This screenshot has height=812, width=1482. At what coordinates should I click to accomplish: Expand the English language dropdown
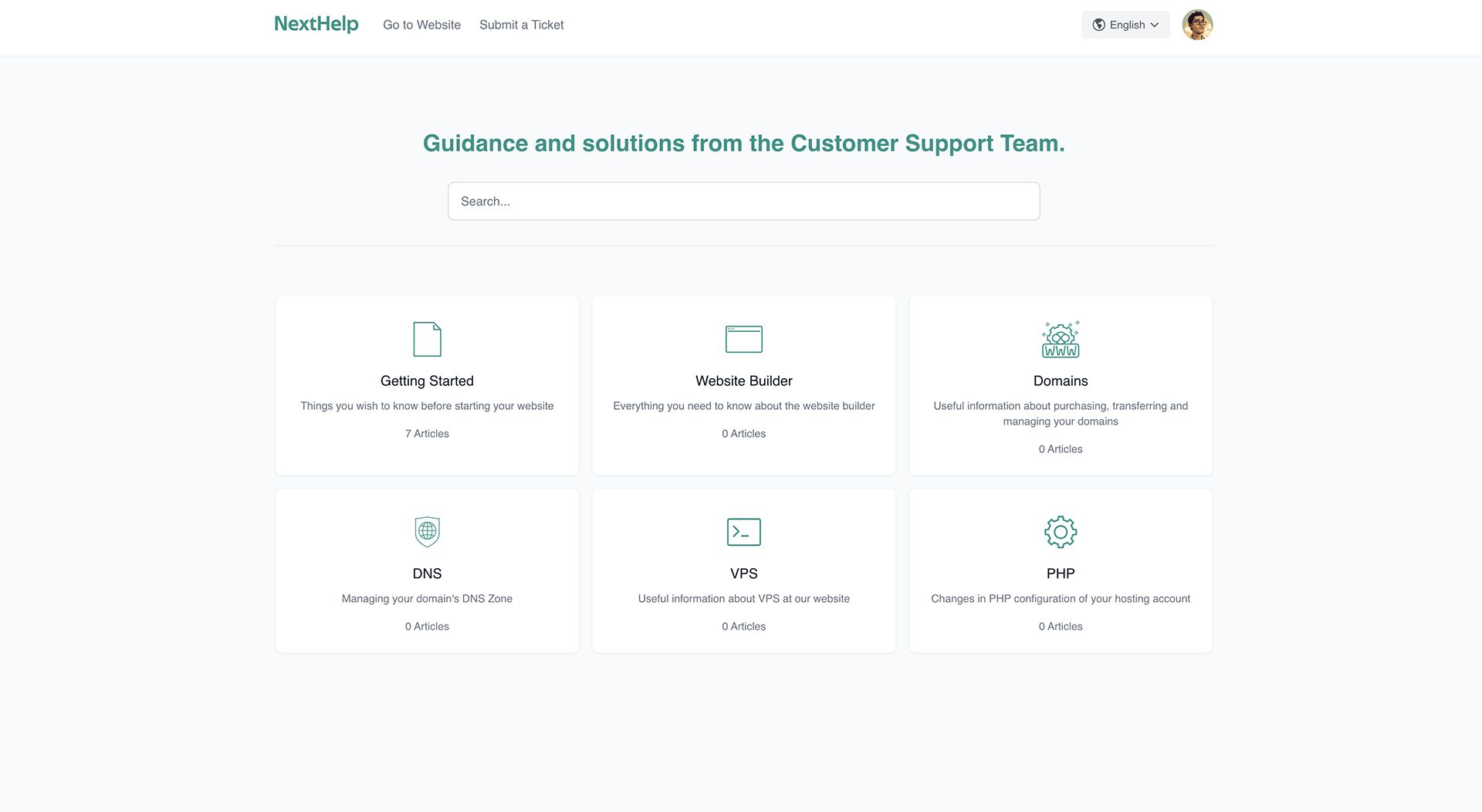pyautogui.click(x=1126, y=25)
